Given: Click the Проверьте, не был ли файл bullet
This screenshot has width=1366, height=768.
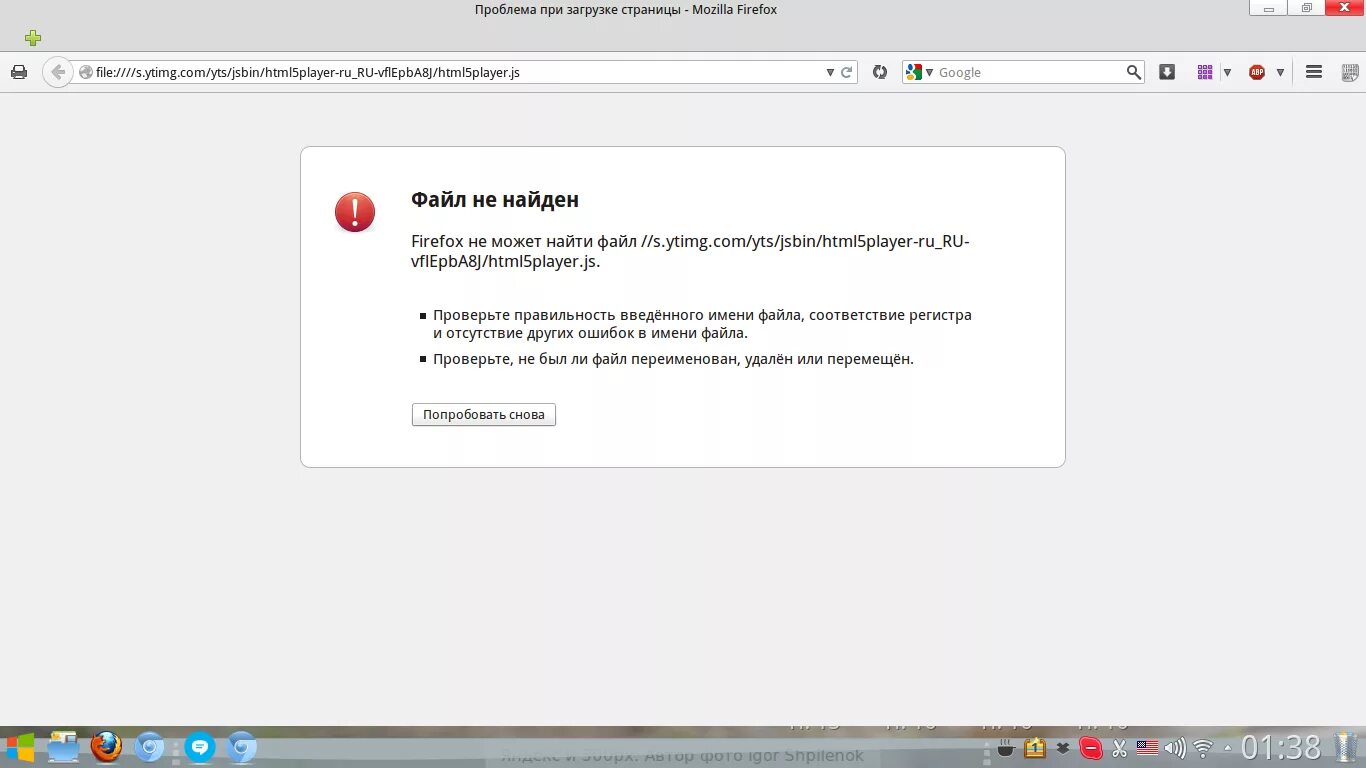Looking at the screenshot, I should [673, 359].
